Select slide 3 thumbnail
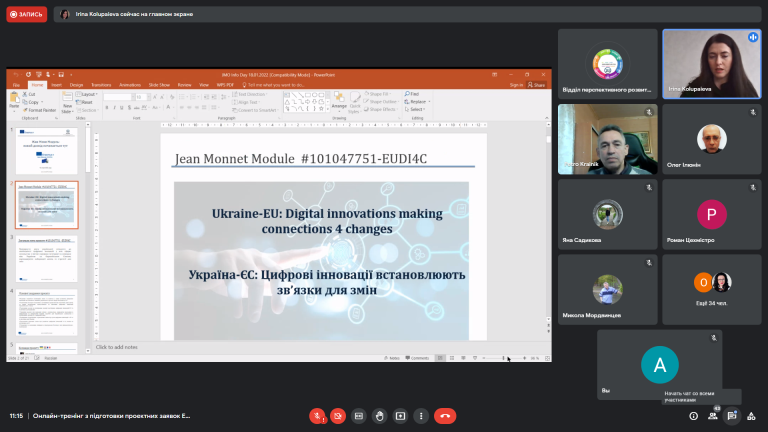The width and height of the screenshot is (768, 432). click(x=46, y=259)
